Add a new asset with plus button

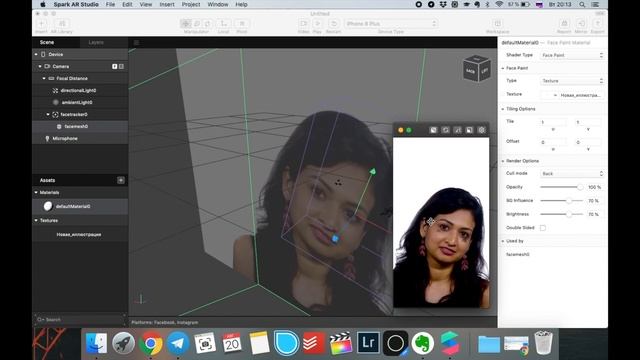121,180
